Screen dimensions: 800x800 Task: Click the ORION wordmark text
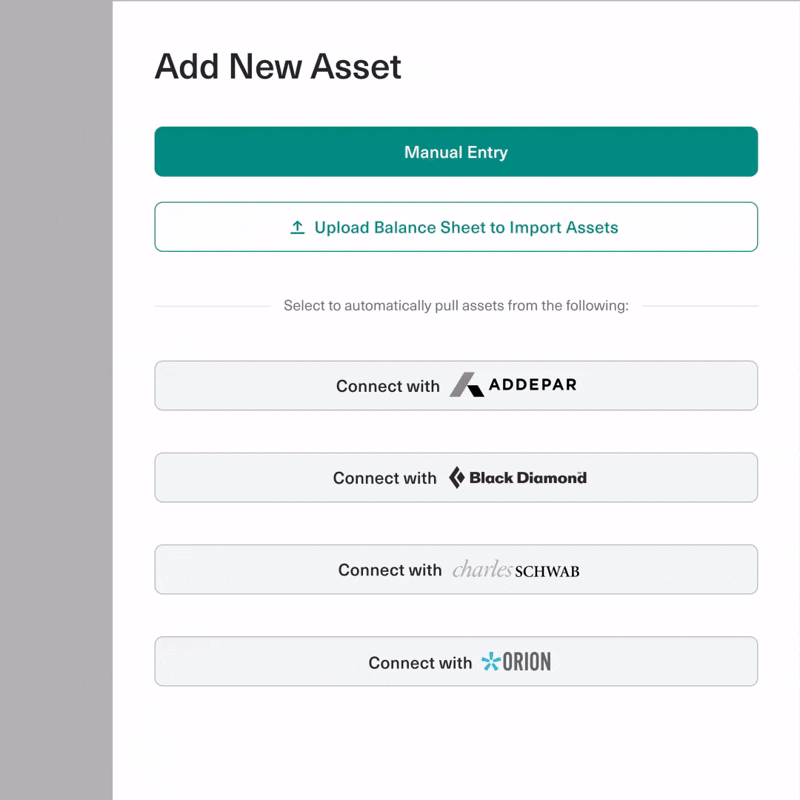527,662
